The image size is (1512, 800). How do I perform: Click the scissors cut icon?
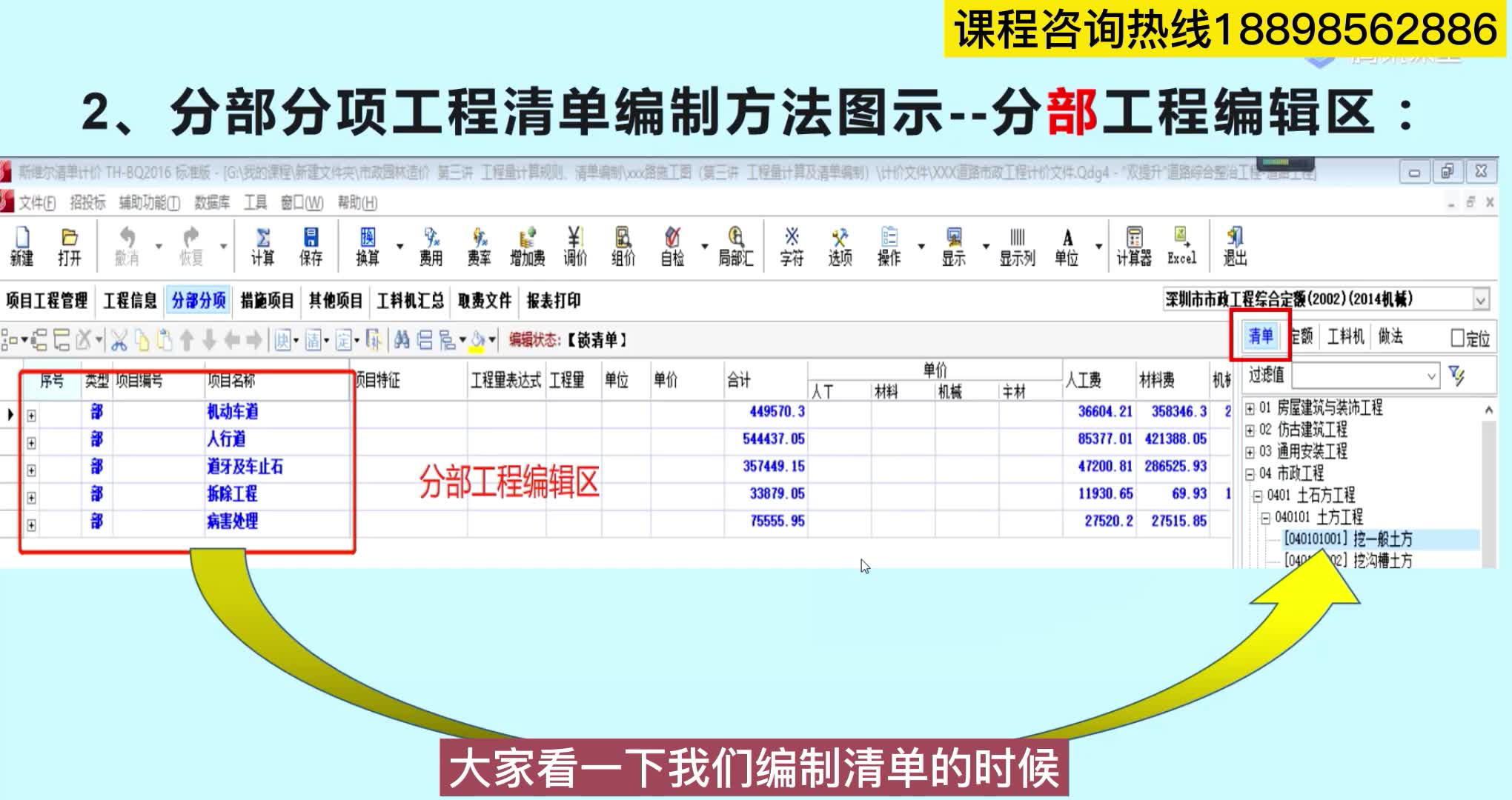click(x=119, y=341)
